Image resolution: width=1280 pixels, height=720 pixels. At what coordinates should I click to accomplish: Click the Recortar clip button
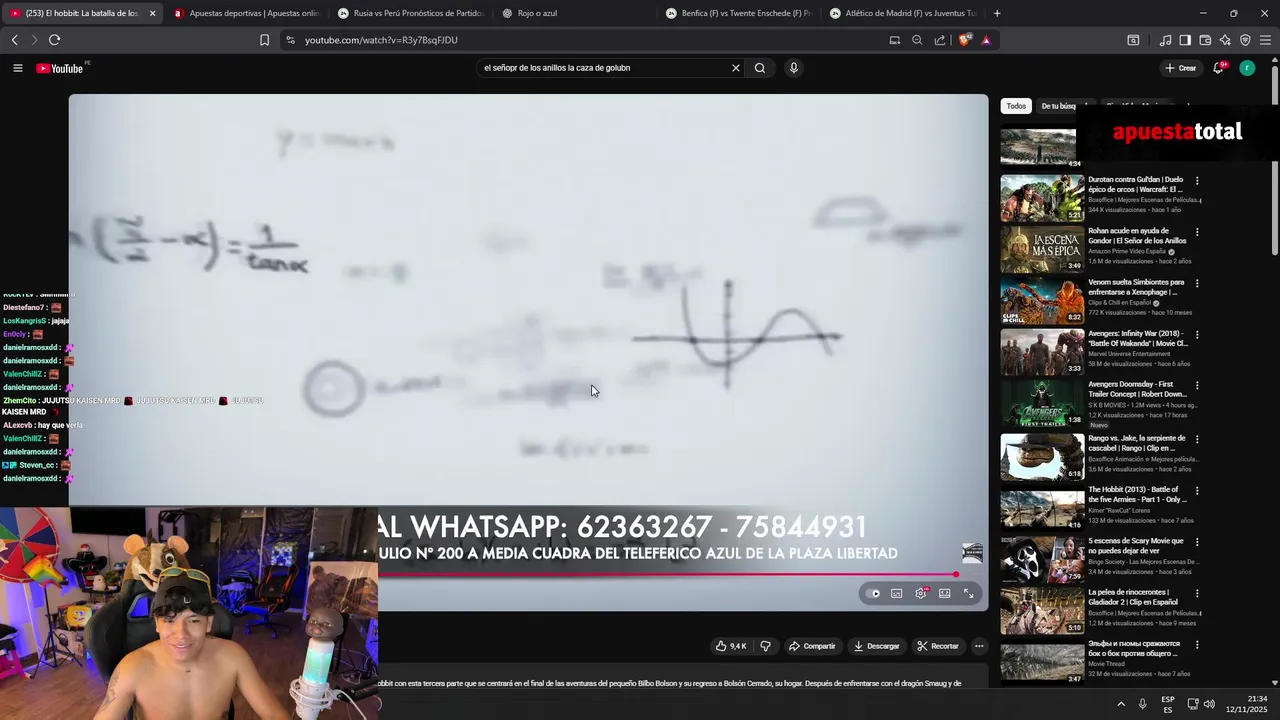[938, 646]
